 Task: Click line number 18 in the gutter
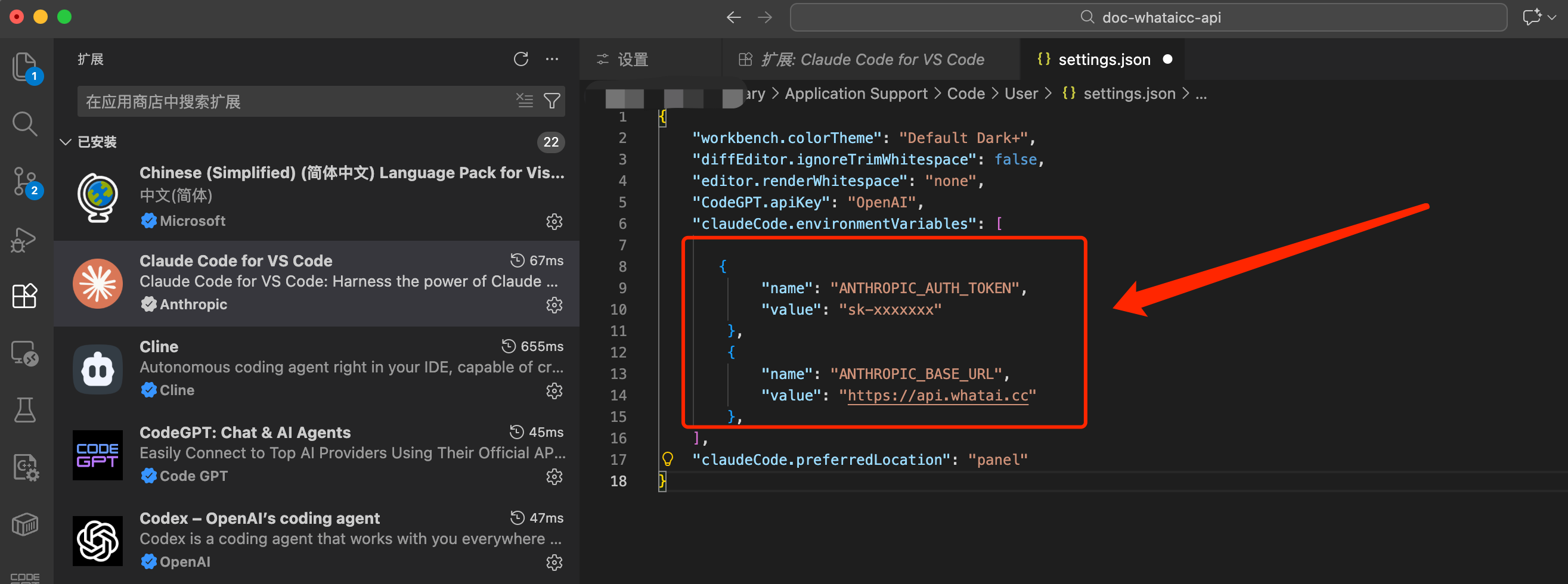click(x=618, y=481)
